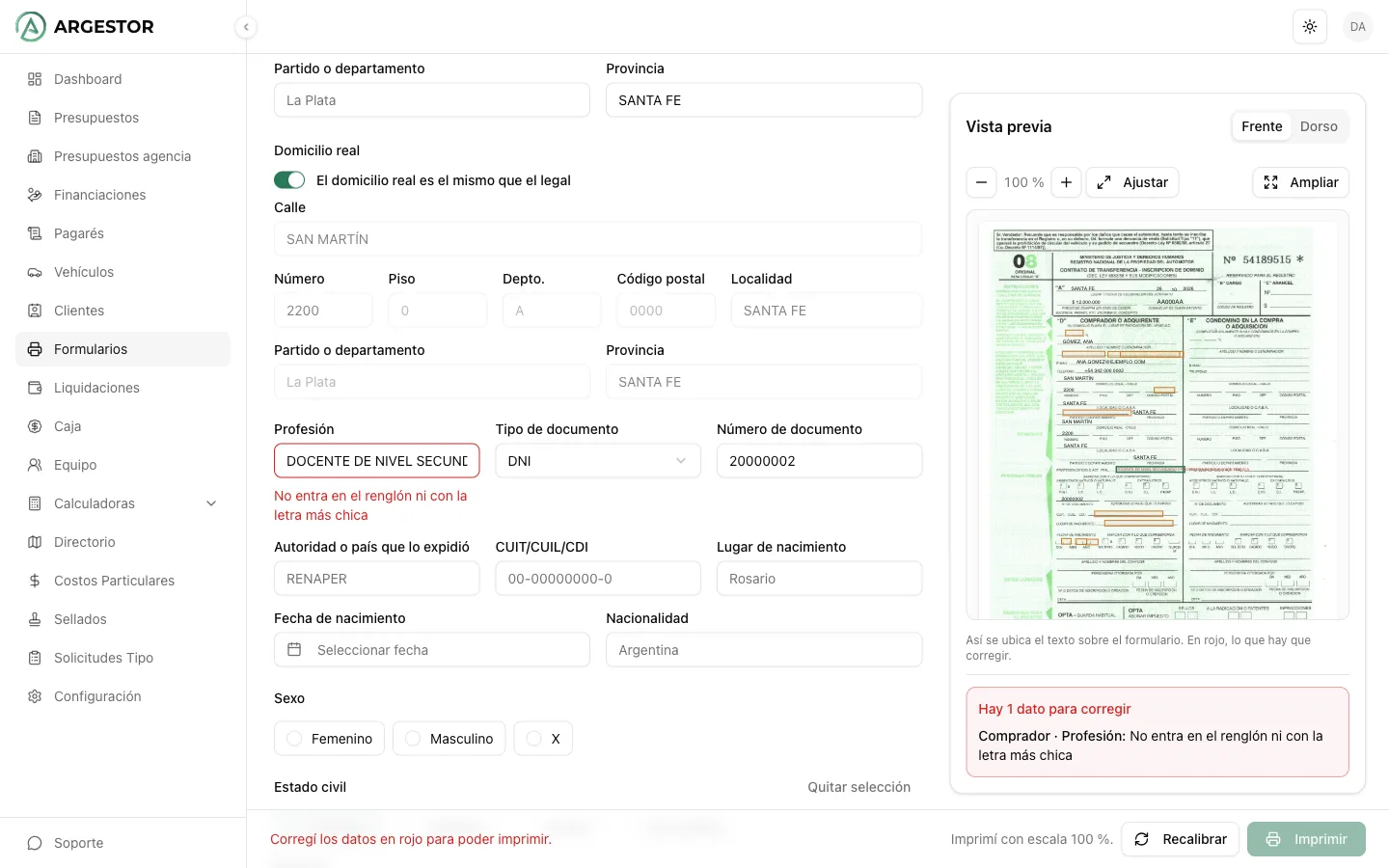This screenshot has width=1389, height=868.
Task: Click the Pagarés icon
Action: pos(35,233)
